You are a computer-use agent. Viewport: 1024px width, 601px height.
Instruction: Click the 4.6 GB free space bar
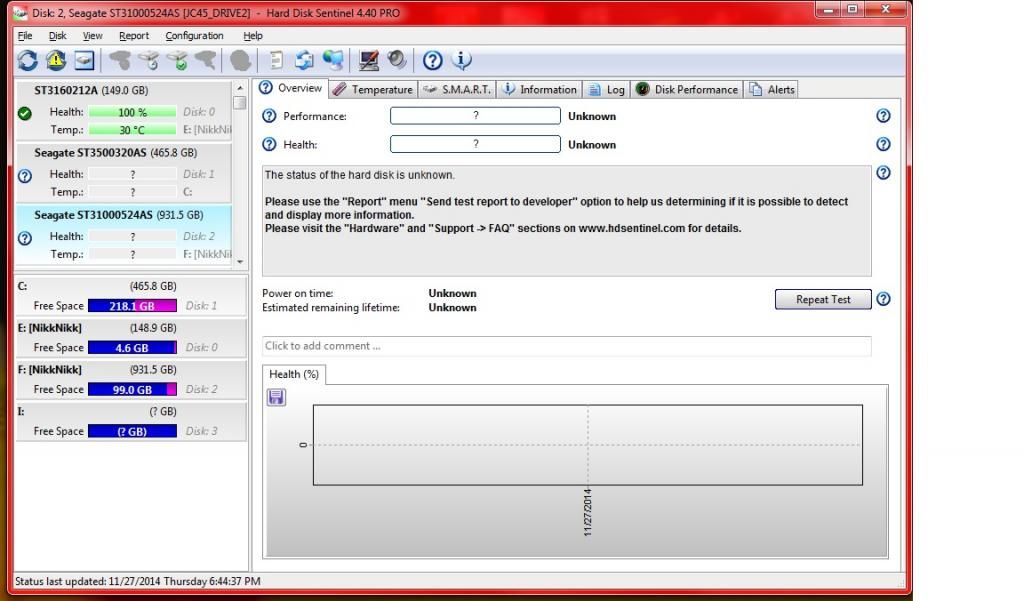click(132, 348)
